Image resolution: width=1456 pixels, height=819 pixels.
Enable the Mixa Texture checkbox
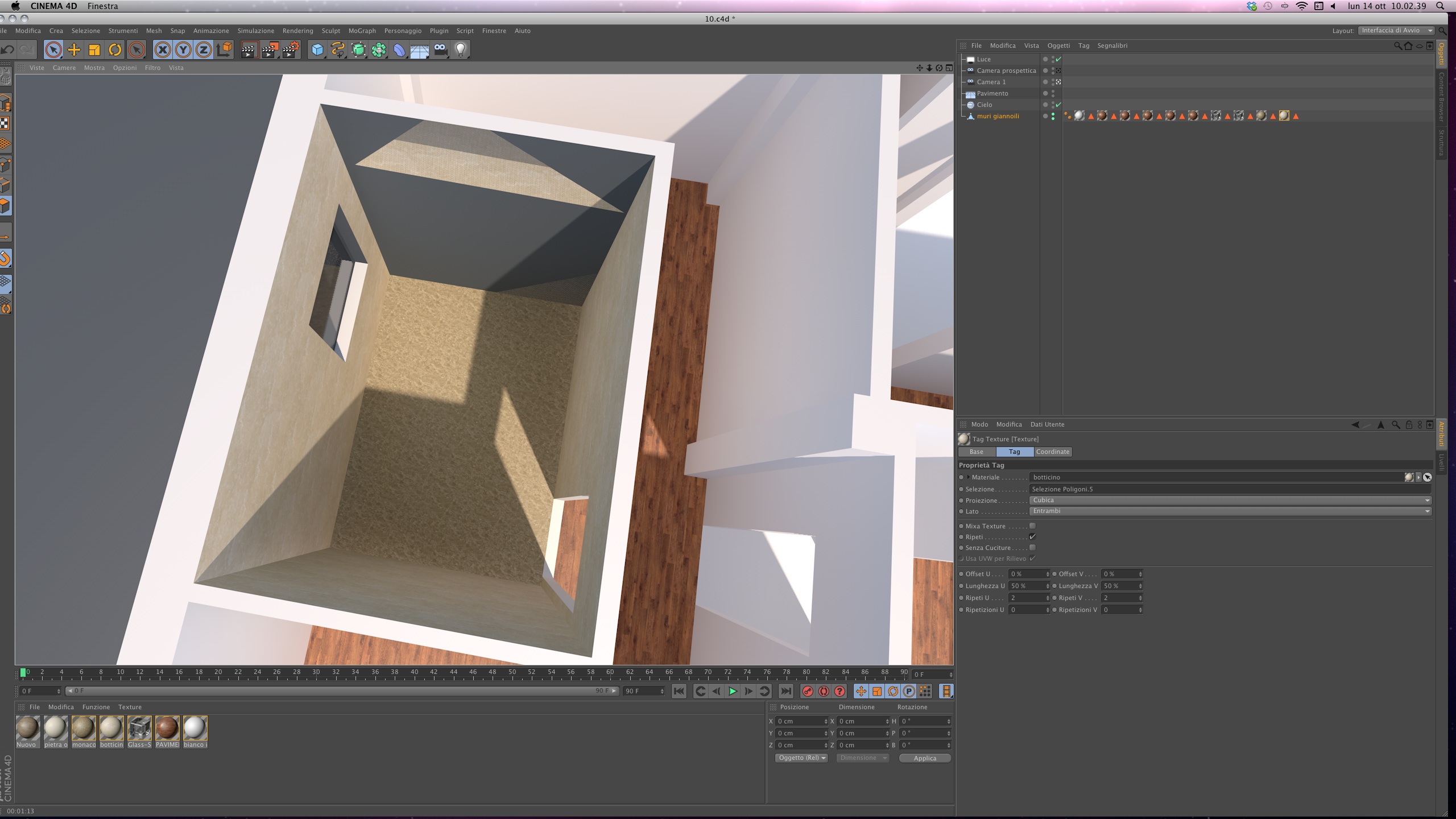tap(1032, 526)
